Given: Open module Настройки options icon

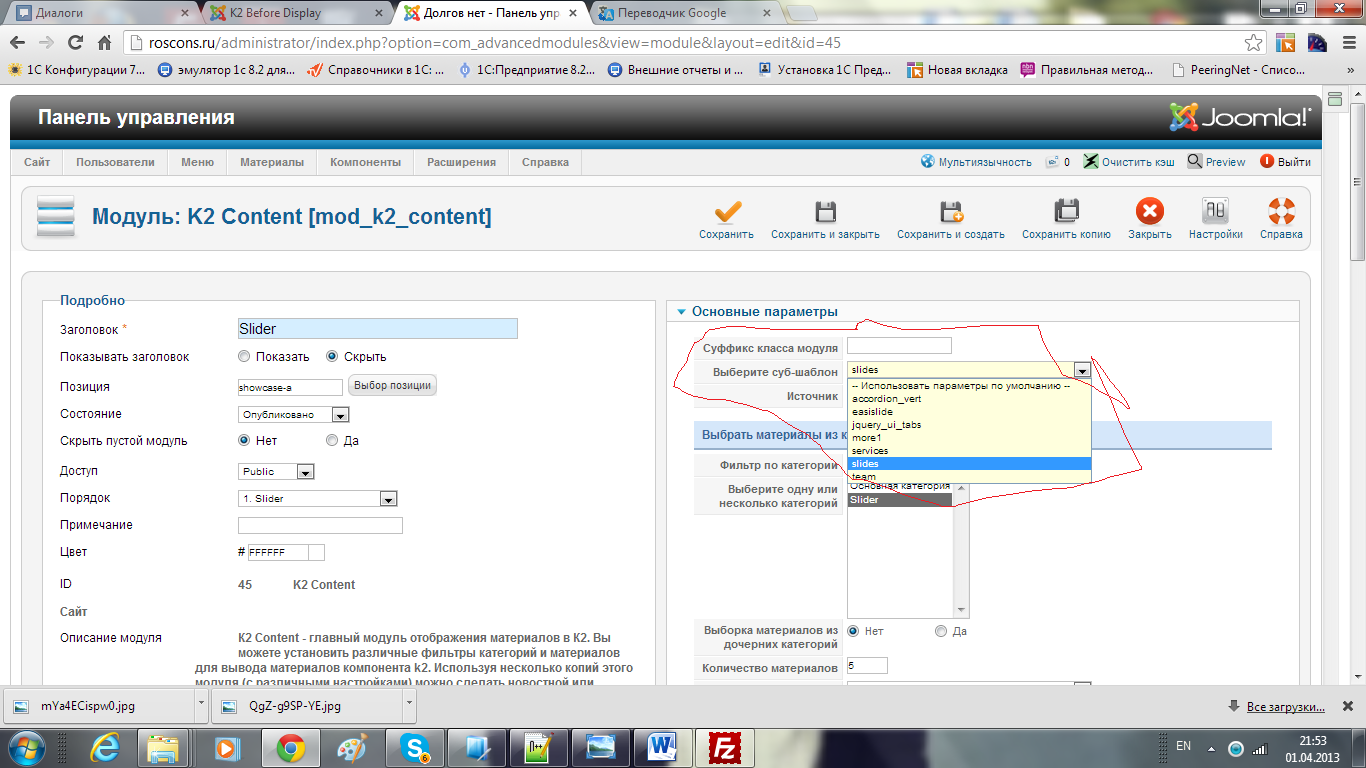Looking at the screenshot, I should click(x=1215, y=212).
